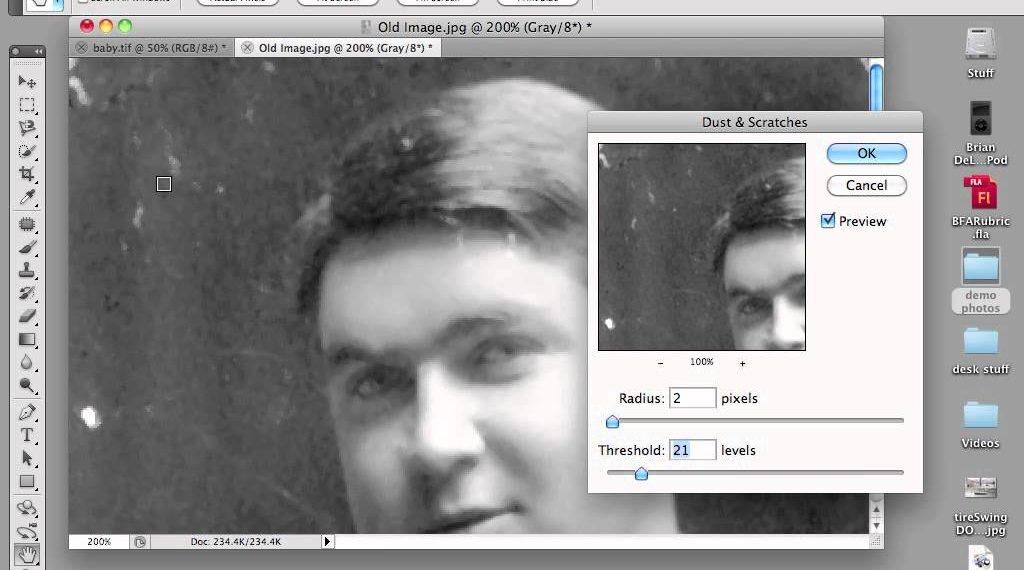Open the status bar info menu arrow

[x=327, y=541]
